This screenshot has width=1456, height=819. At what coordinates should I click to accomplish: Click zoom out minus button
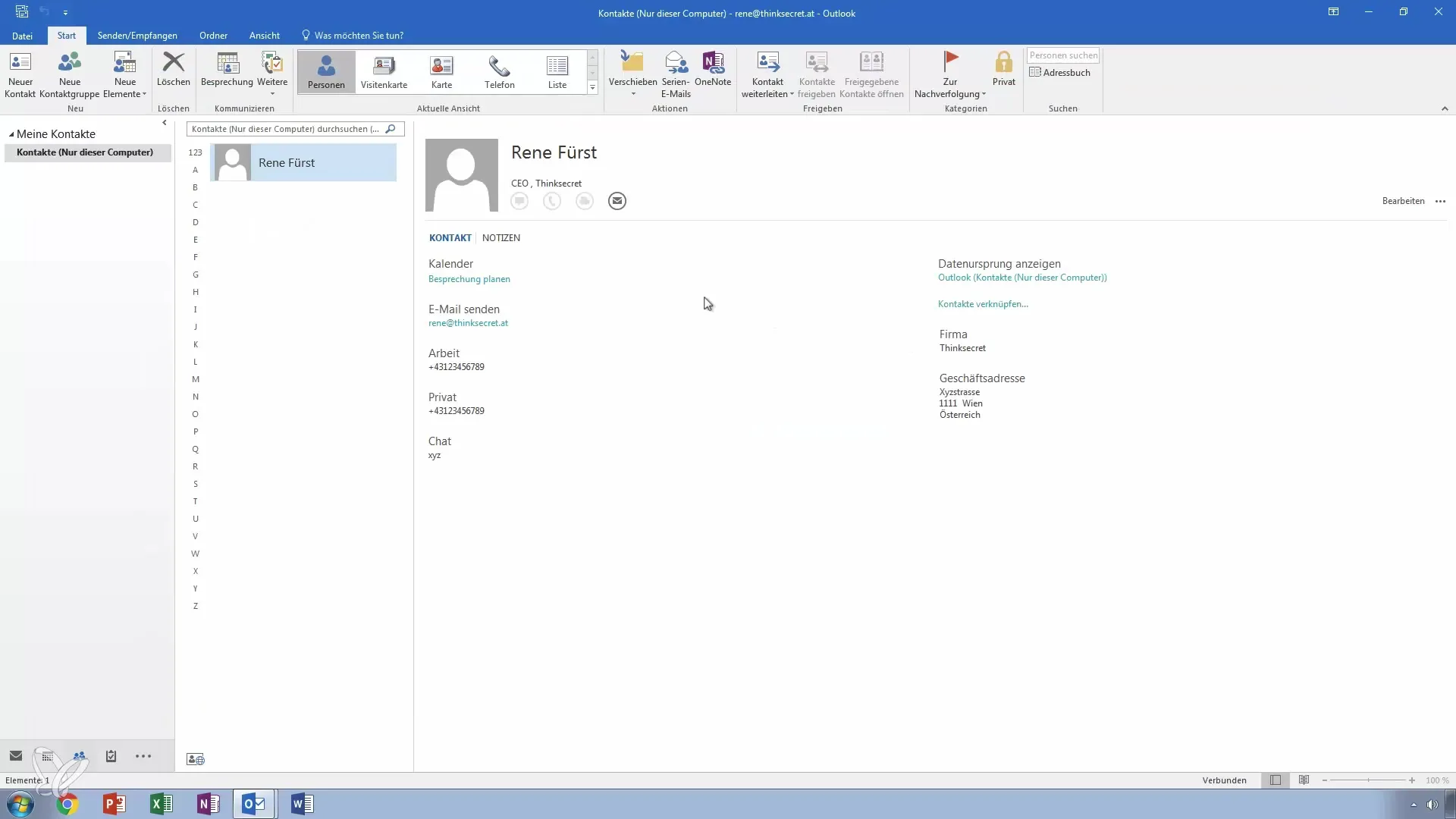[x=1325, y=780]
